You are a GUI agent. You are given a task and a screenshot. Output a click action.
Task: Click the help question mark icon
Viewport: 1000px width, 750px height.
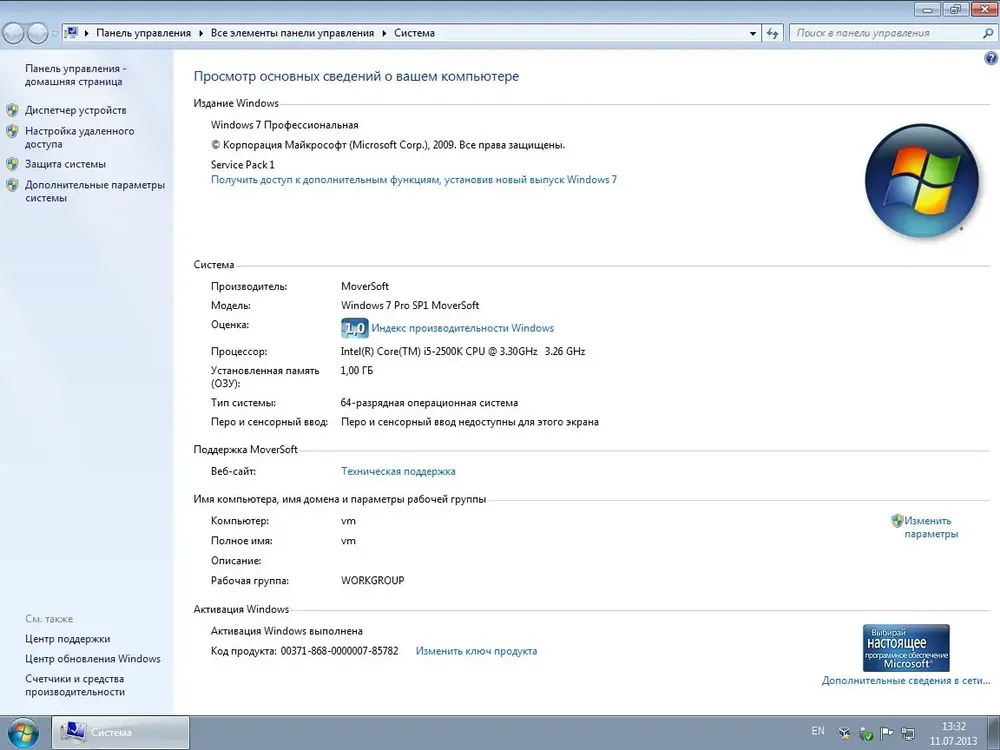click(990, 59)
